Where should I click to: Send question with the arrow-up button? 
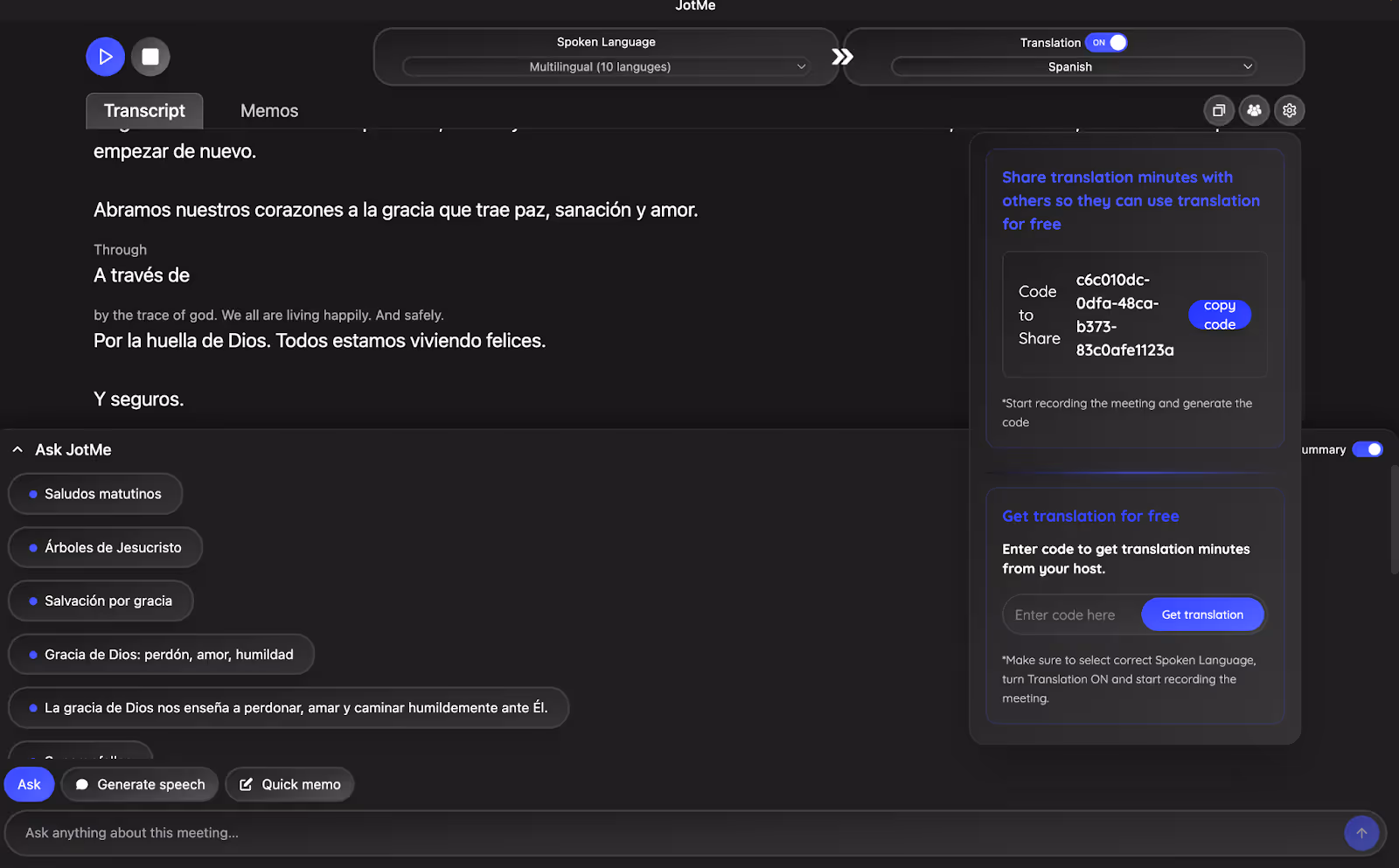[1361, 833]
